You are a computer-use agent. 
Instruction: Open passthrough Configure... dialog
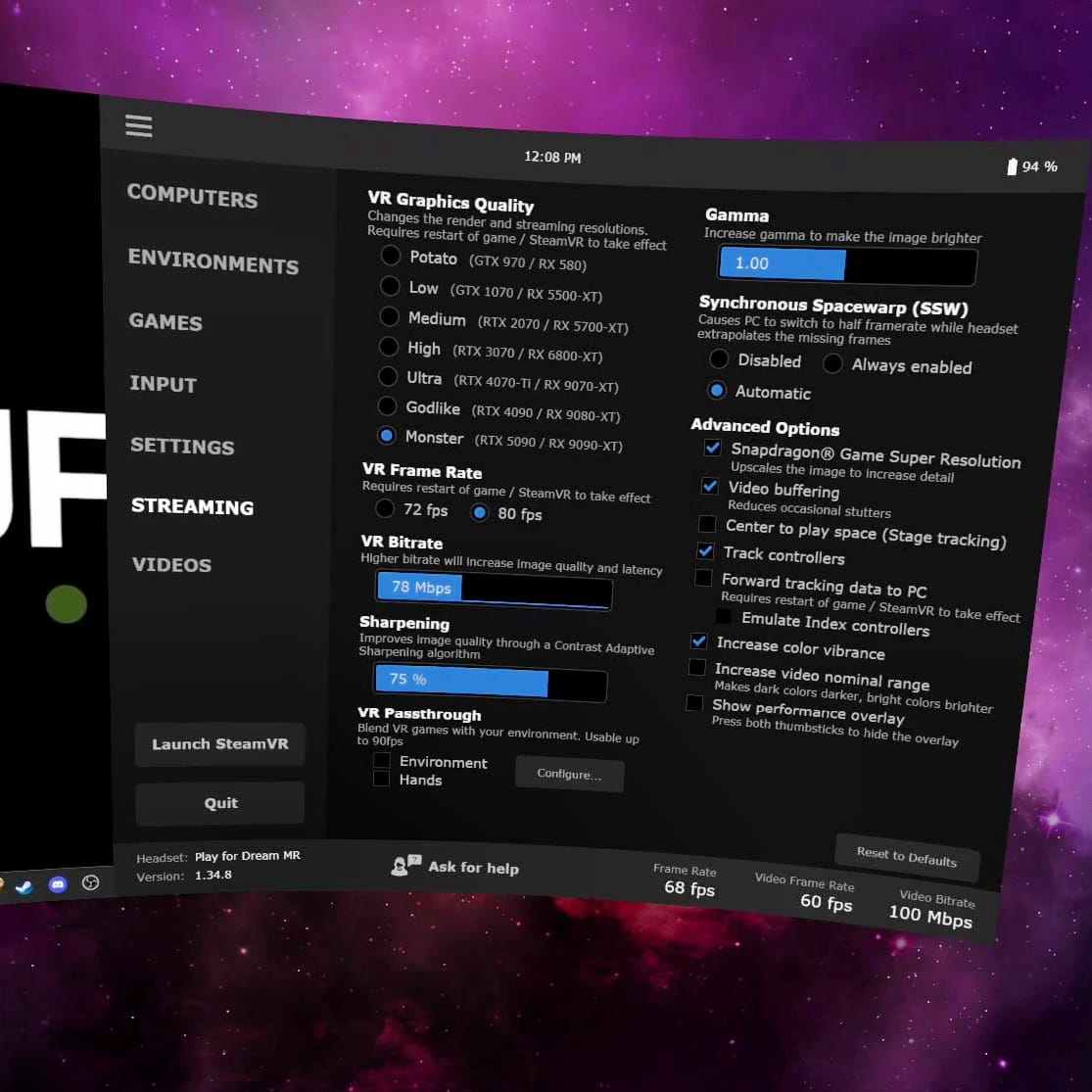(x=569, y=774)
